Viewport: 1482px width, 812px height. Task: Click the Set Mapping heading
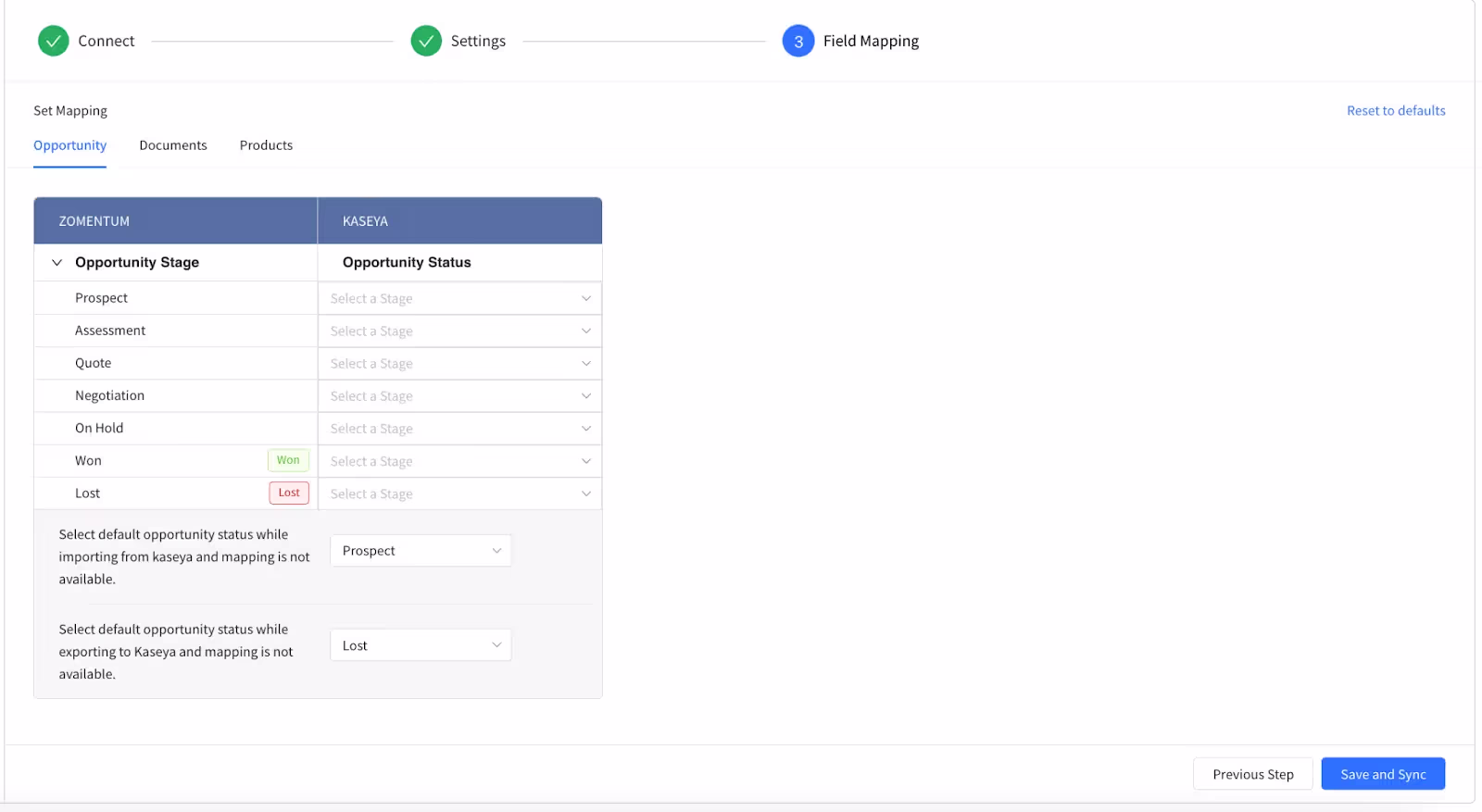click(70, 110)
